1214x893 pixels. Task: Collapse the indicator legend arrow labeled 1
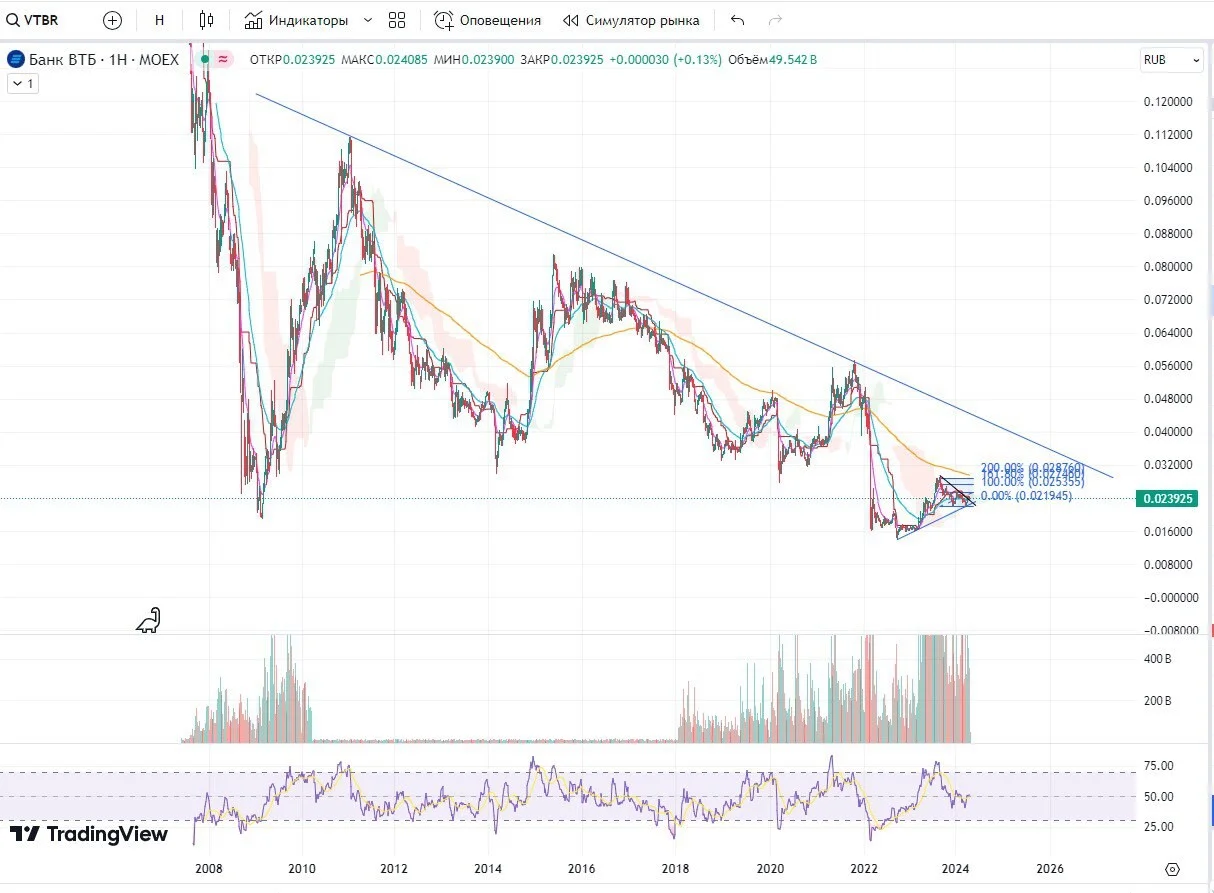pos(22,84)
